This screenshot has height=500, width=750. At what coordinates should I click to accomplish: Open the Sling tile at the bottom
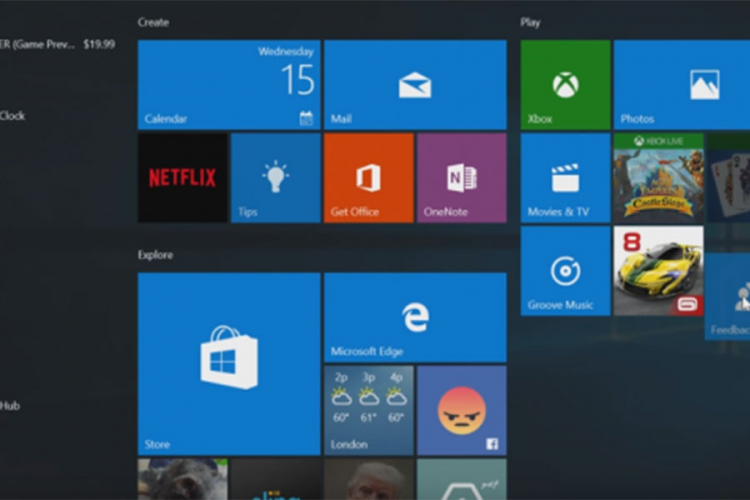[276, 479]
